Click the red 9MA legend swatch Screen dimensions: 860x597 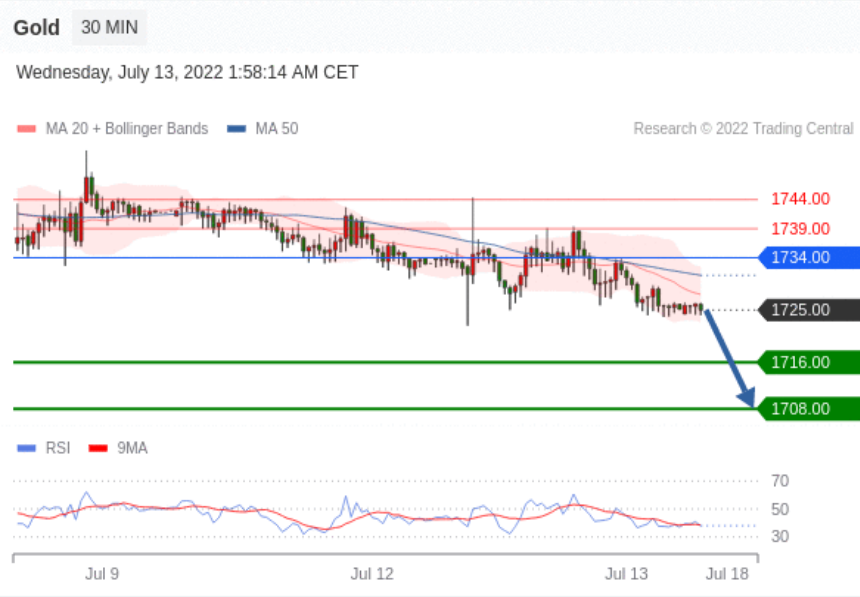pos(98,448)
